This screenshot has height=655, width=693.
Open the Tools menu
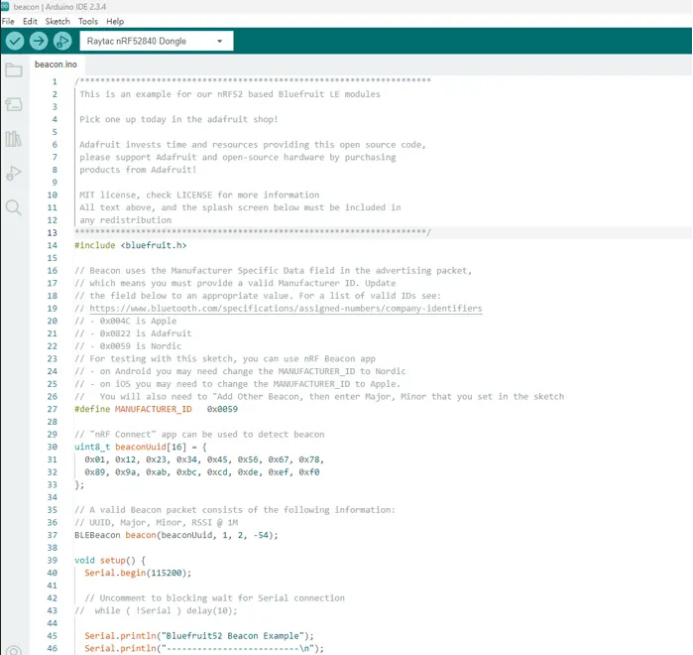[x=88, y=21]
